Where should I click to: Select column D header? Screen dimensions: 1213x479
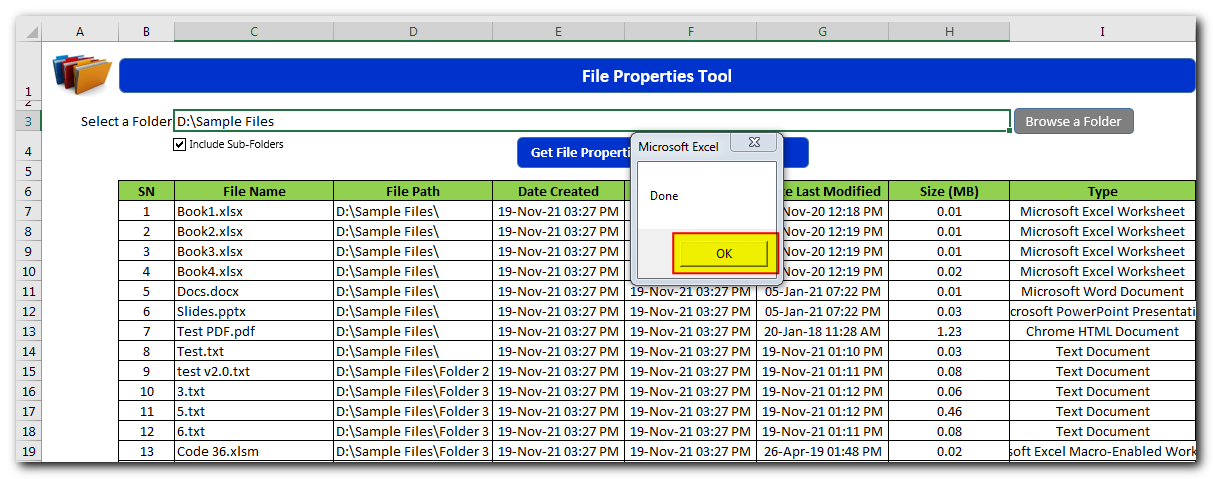click(x=413, y=32)
